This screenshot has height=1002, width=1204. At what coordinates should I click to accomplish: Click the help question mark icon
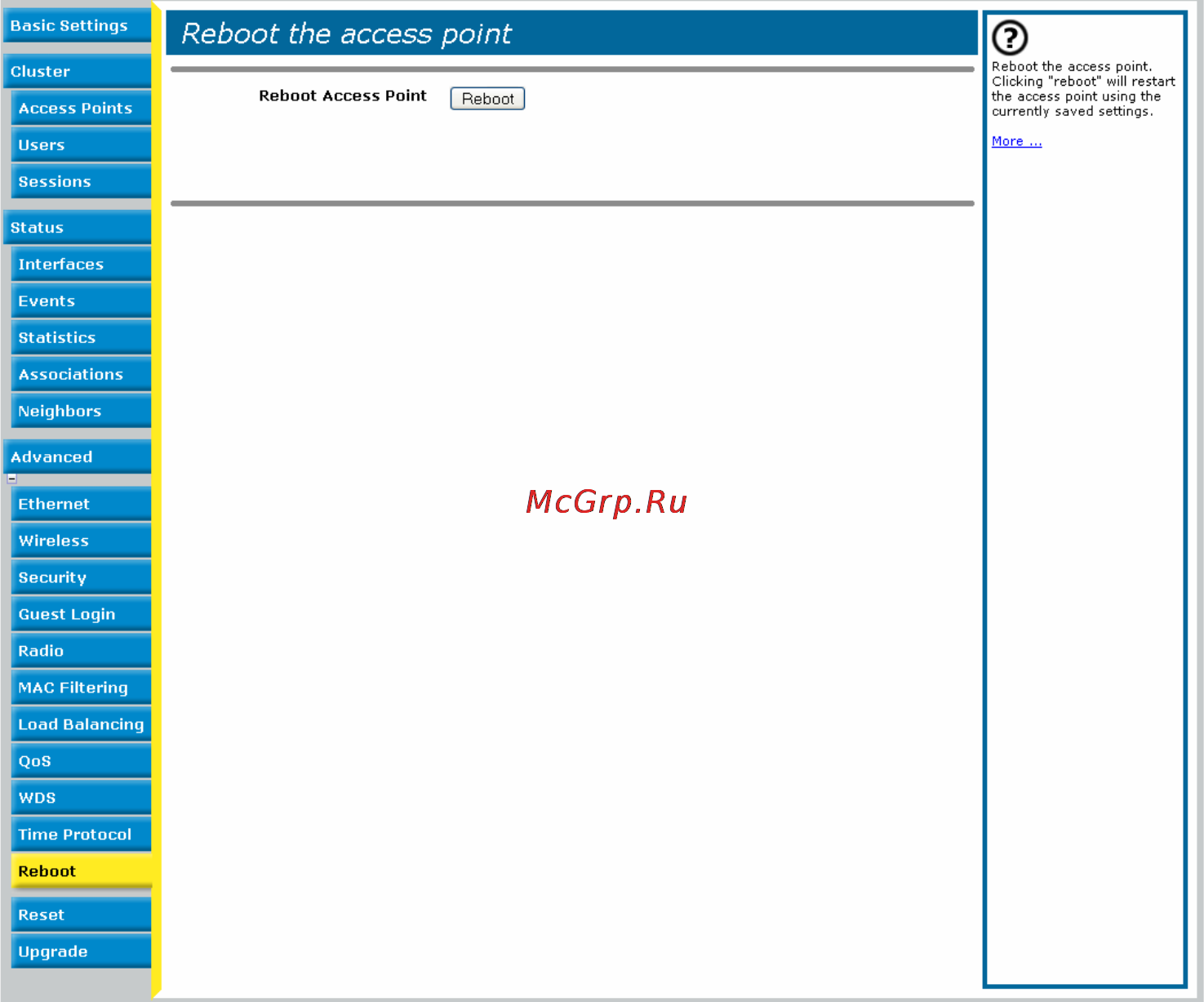1010,38
